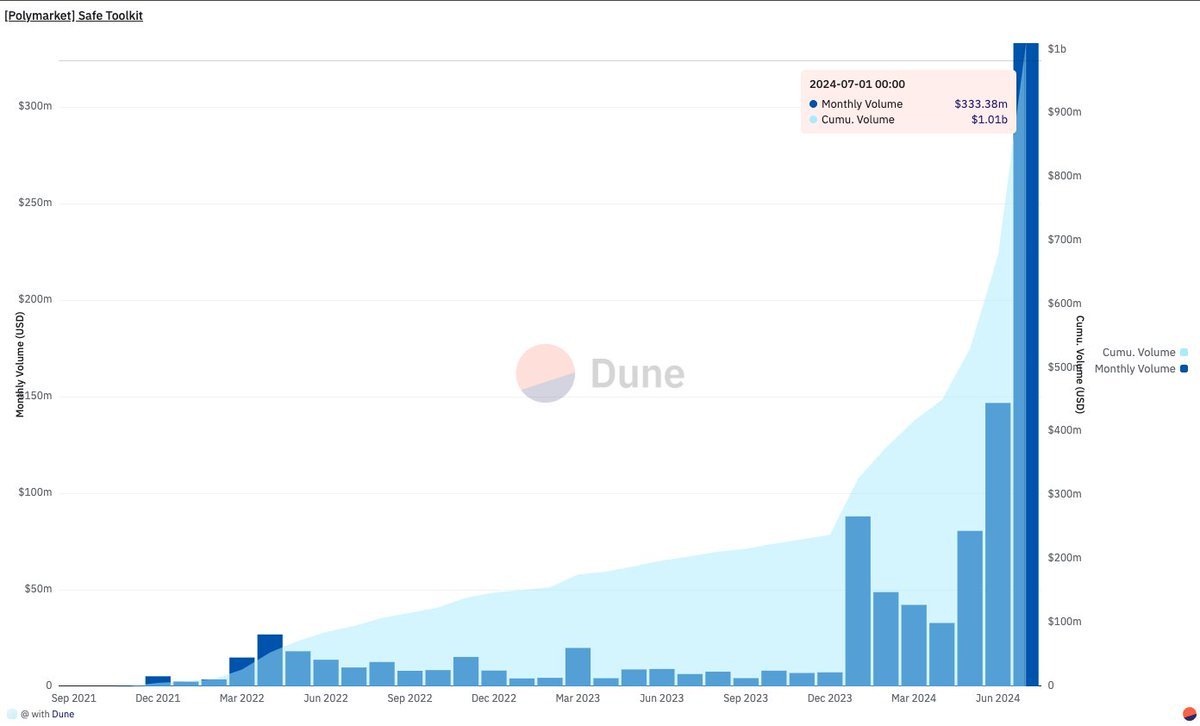The height and width of the screenshot is (726, 1200).
Task: Open the Dune link in the footer
Action: tap(63, 714)
